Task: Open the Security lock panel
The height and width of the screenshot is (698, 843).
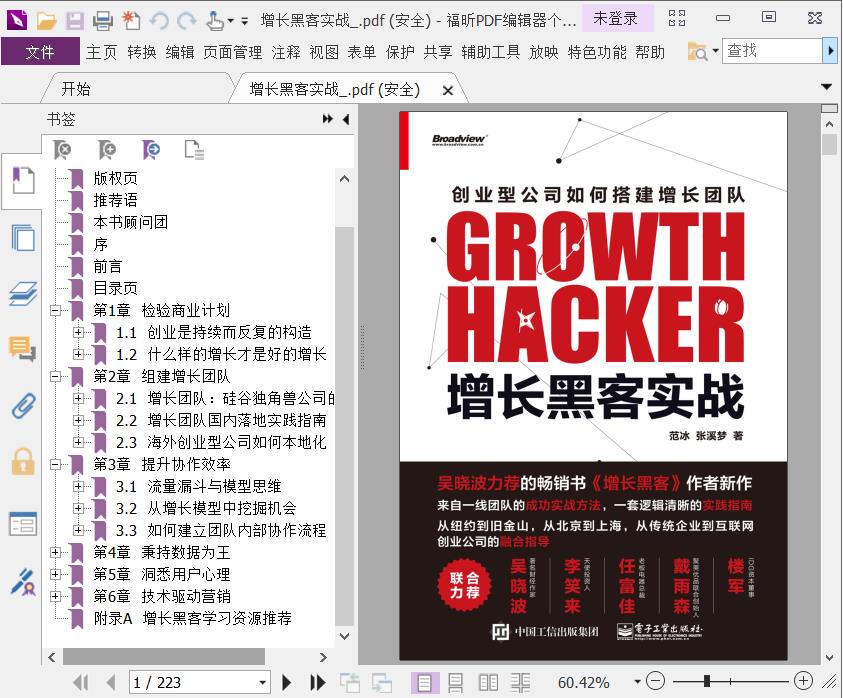Action: pos(23,461)
